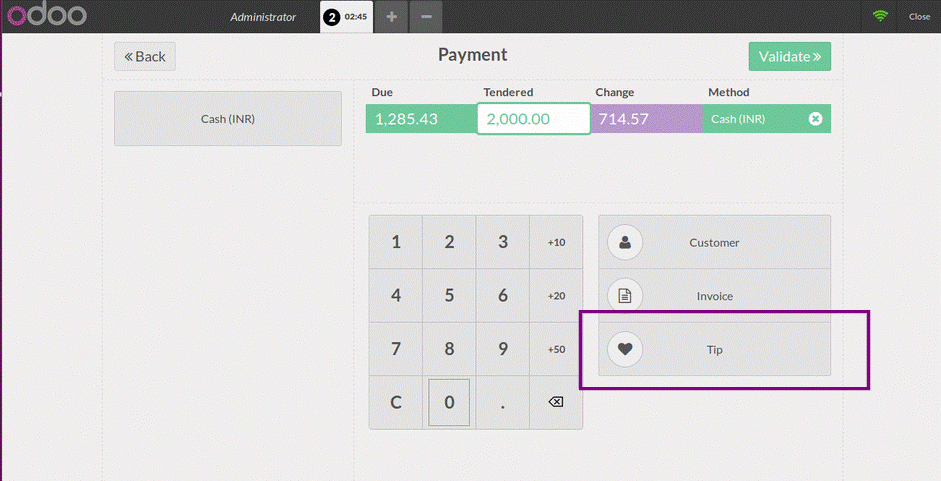Tap numpad key 0
This screenshot has width=941, height=481.
[449, 402]
